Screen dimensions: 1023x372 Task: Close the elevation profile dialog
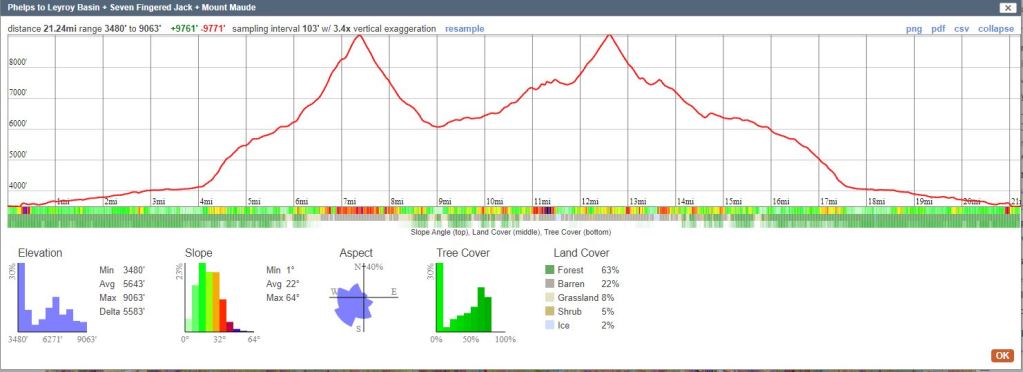point(1008,8)
